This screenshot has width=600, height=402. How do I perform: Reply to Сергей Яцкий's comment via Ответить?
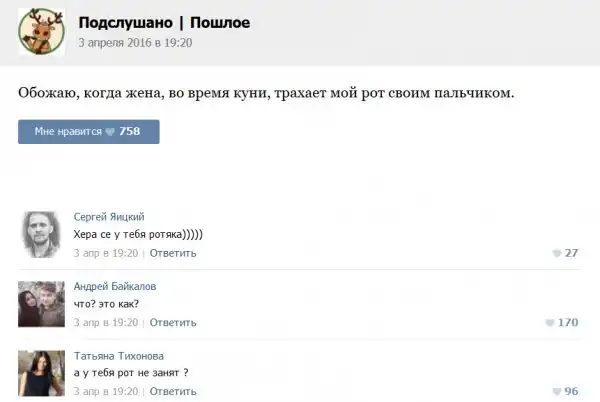tap(173, 253)
